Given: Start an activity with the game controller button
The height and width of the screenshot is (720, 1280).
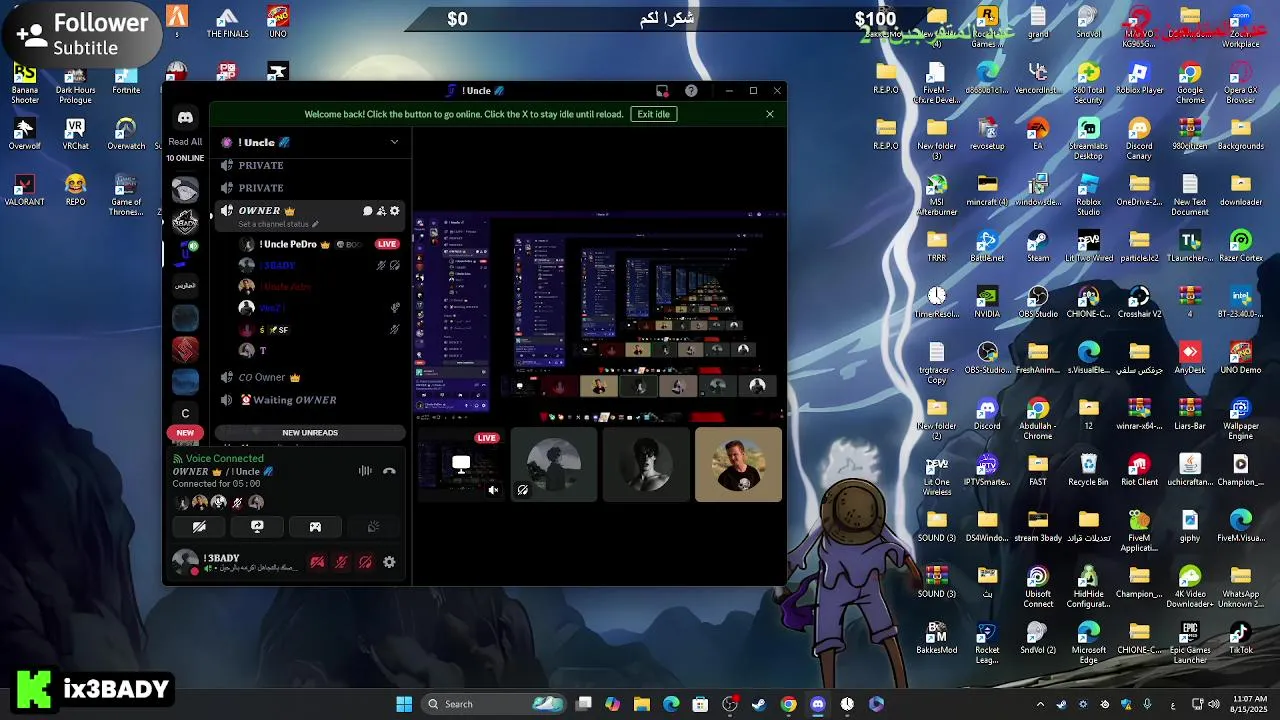Looking at the screenshot, I should [315, 527].
